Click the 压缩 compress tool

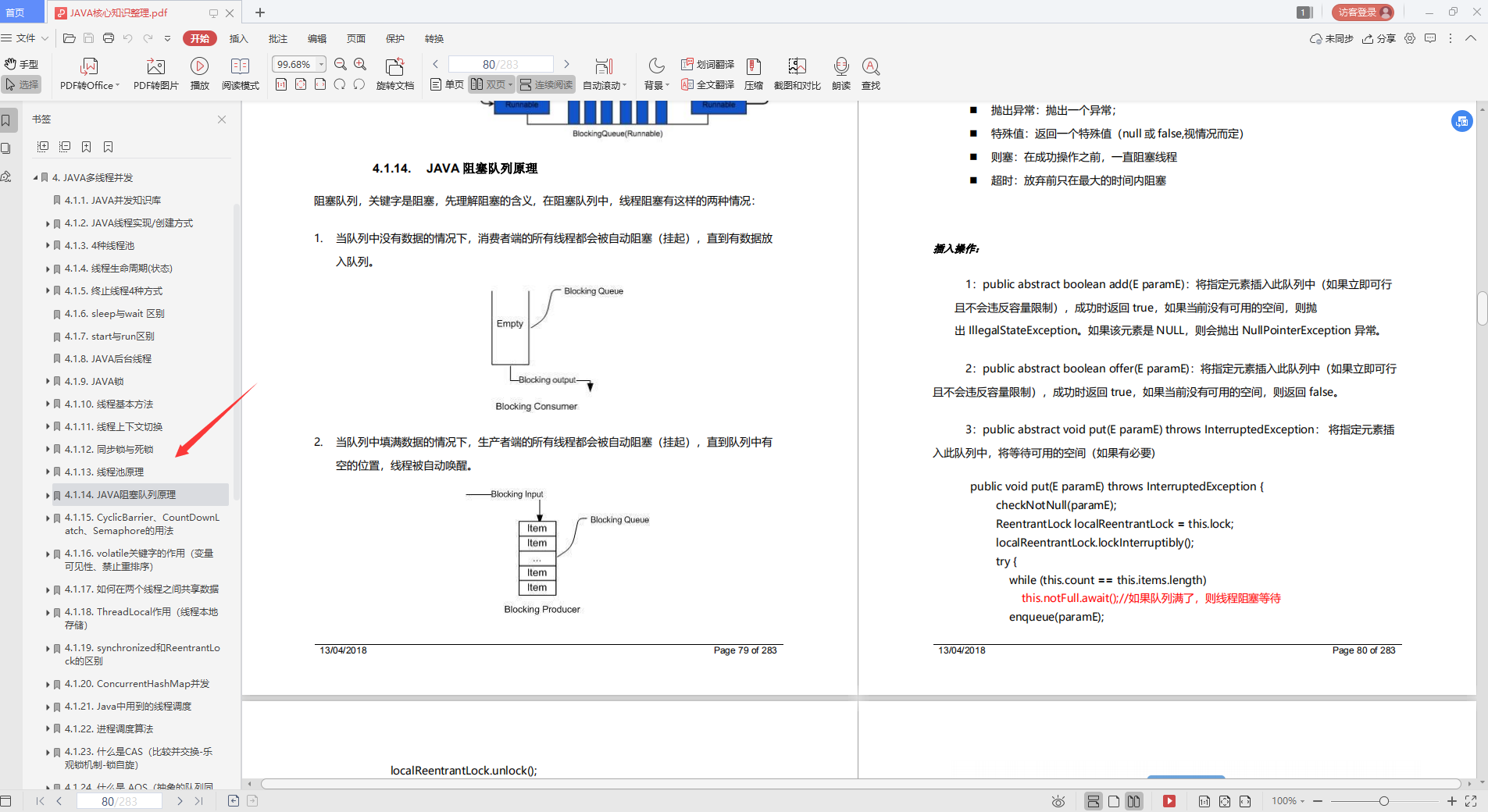(754, 74)
